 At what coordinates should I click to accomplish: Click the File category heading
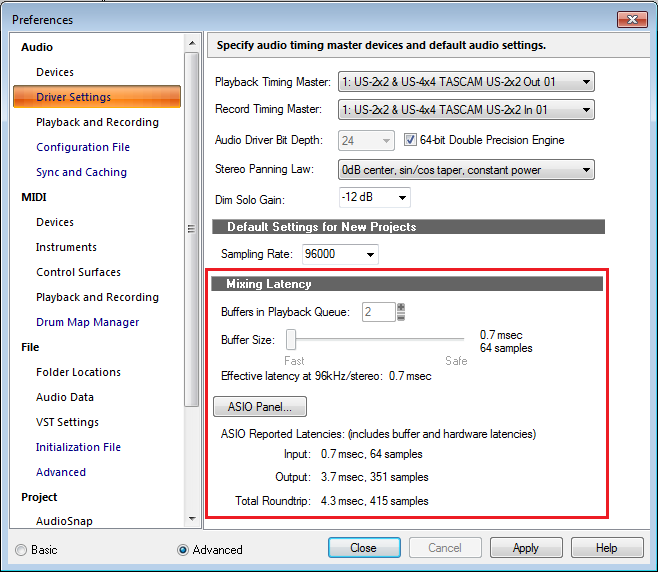[30, 347]
